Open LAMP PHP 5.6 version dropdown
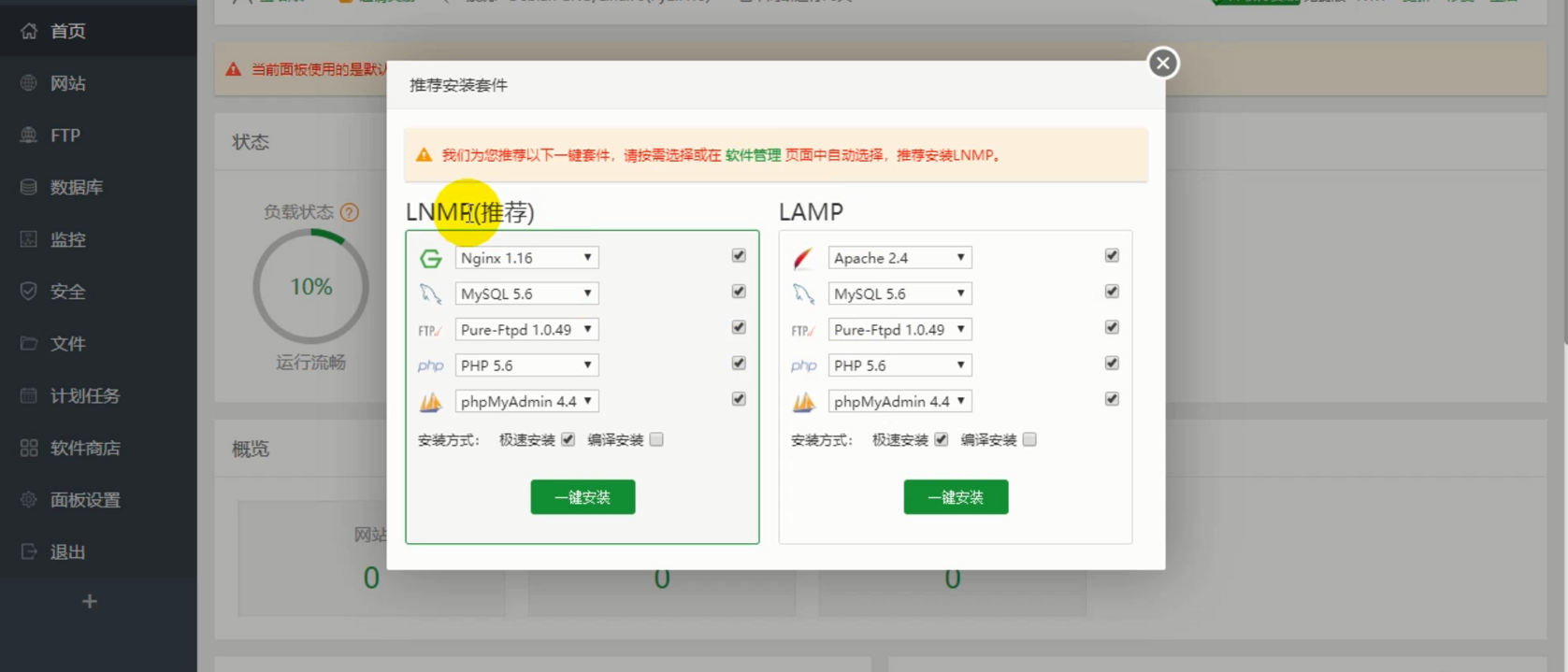 [x=899, y=365]
